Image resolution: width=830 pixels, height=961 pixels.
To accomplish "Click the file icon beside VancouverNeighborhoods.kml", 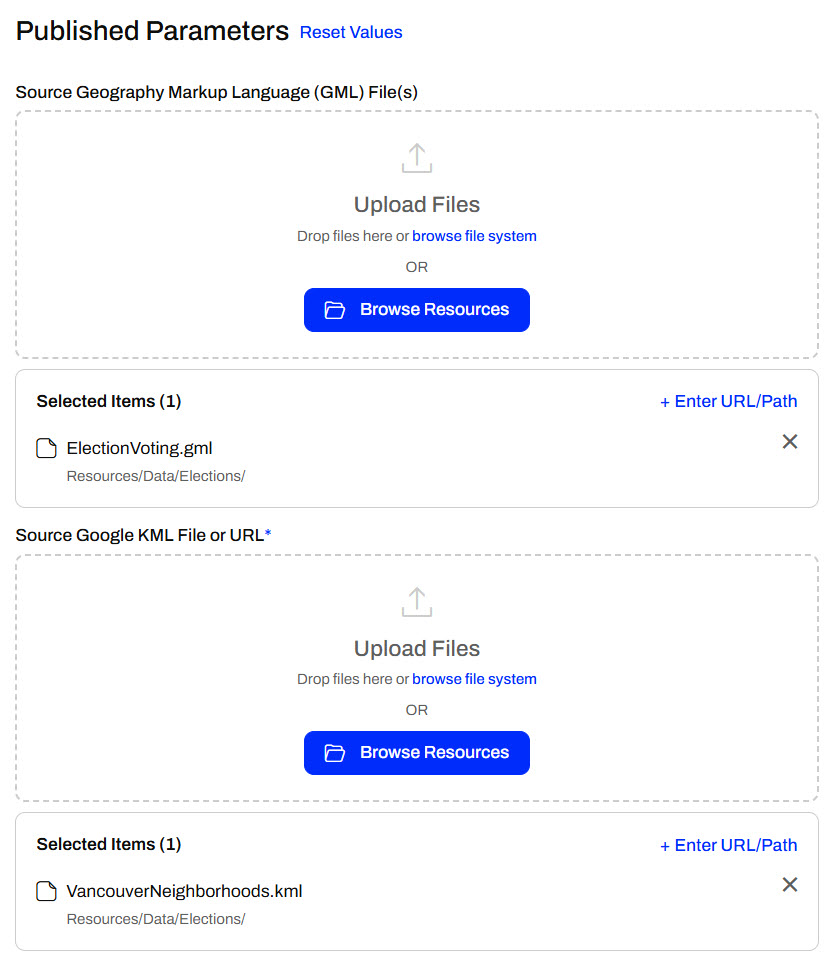I will click(x=46, y=891).
